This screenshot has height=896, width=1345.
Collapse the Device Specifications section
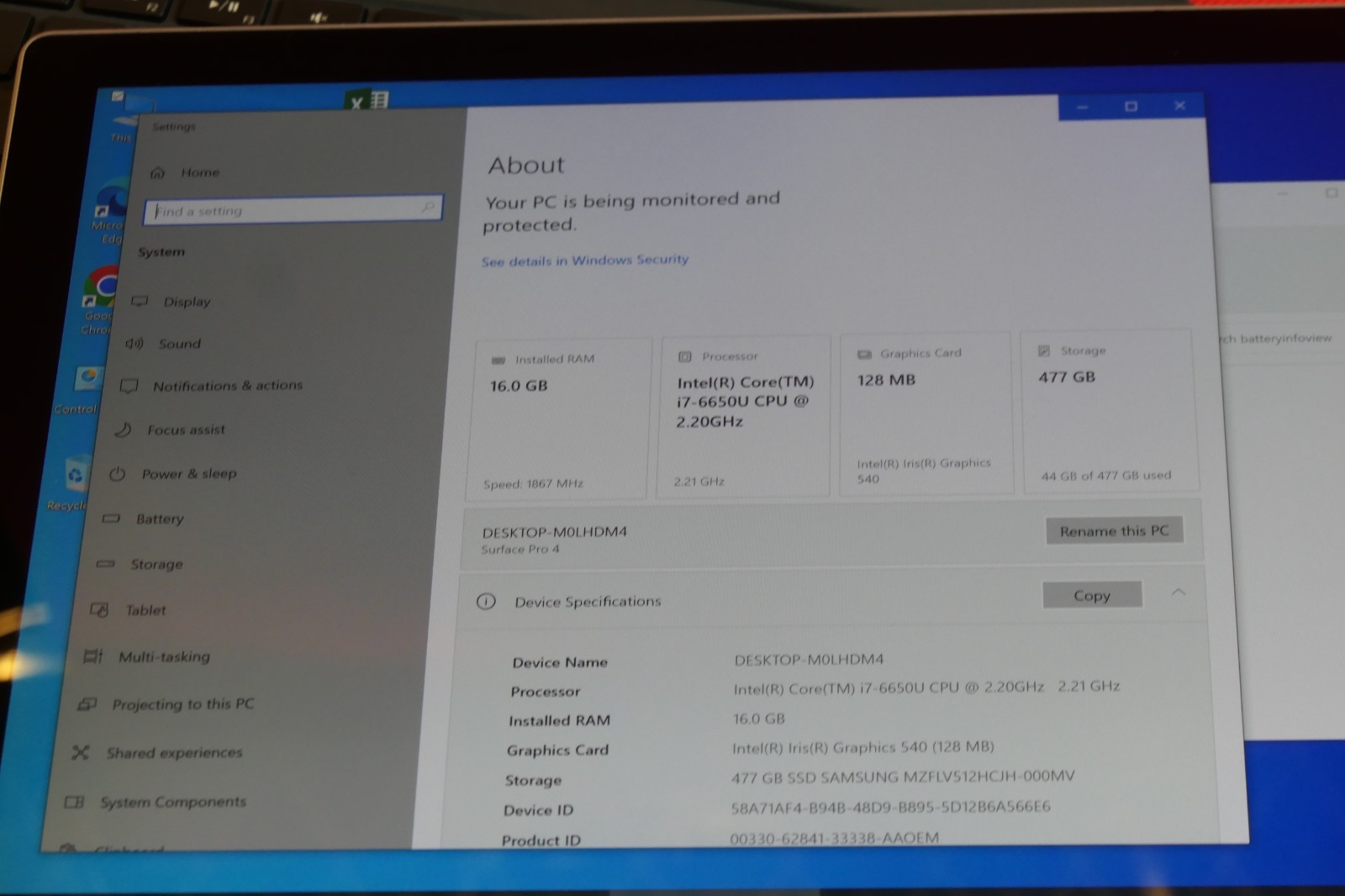click(1179, 593)
